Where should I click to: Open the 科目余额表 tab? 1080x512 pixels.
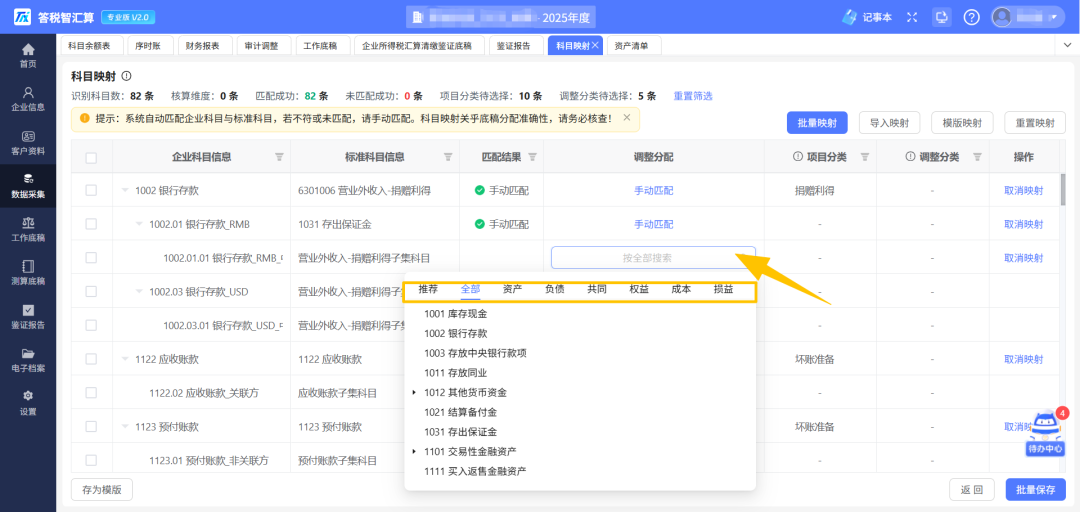(92, 45)
